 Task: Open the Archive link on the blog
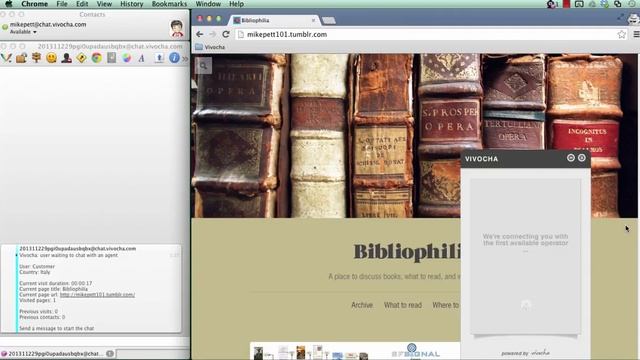pyautogui.click(x=362, y=305)
